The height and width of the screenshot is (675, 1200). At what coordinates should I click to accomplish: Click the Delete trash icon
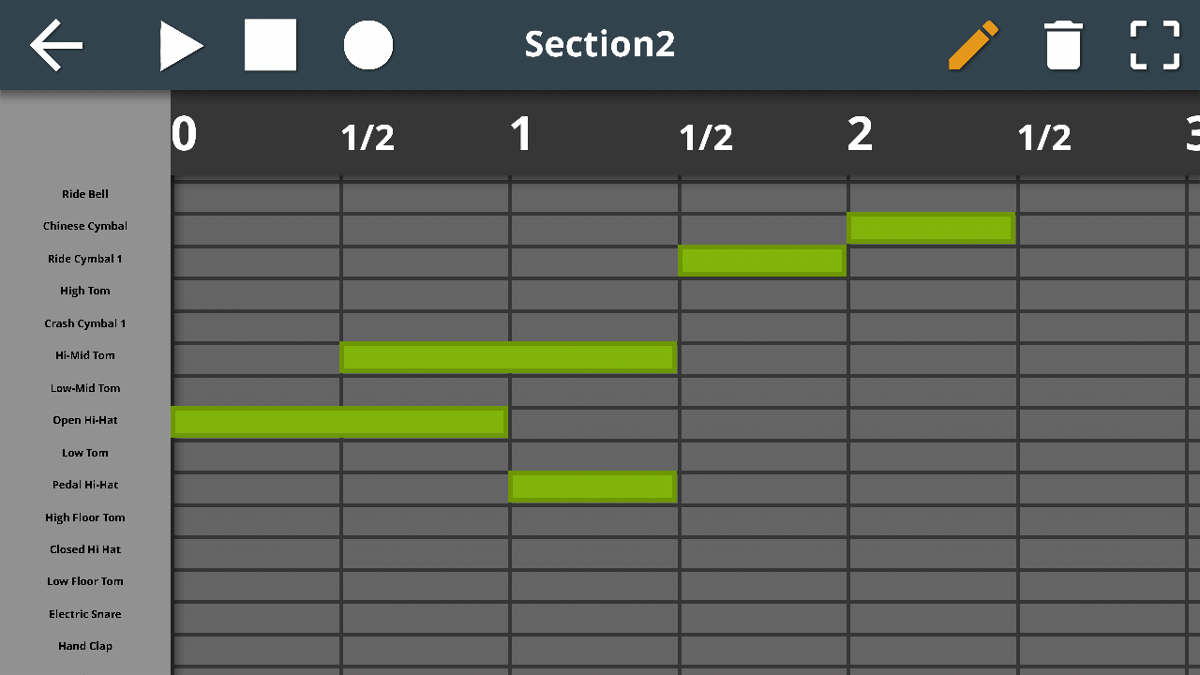pyautogui.click(x=1063, y=44)
